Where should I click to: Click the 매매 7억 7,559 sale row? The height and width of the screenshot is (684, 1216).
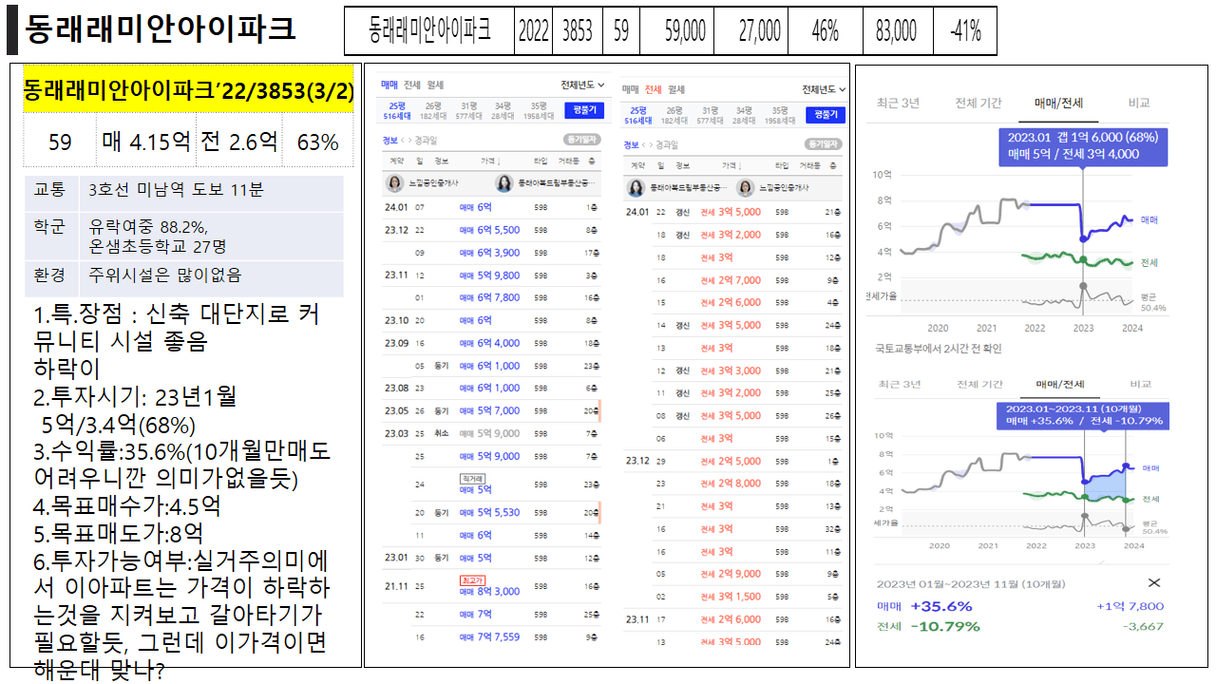[x=492, y=637]
